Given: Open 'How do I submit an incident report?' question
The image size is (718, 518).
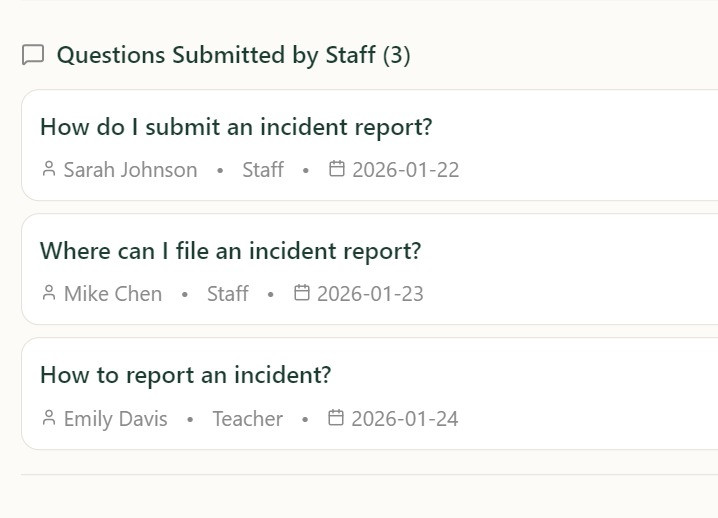Looking at the screenshot, I should tap(236, 127).
